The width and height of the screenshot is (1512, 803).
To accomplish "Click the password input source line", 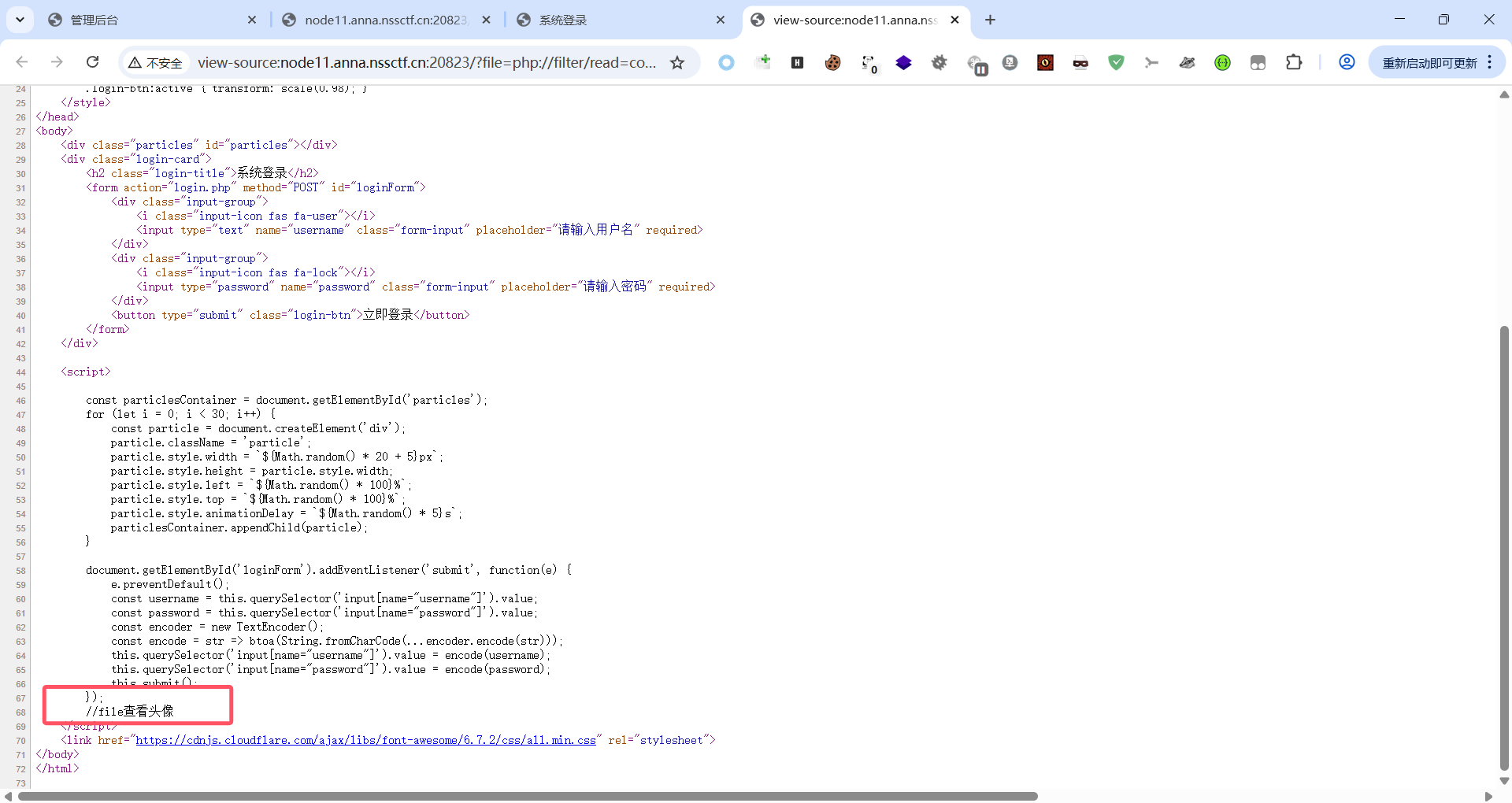I will point(425,287).
